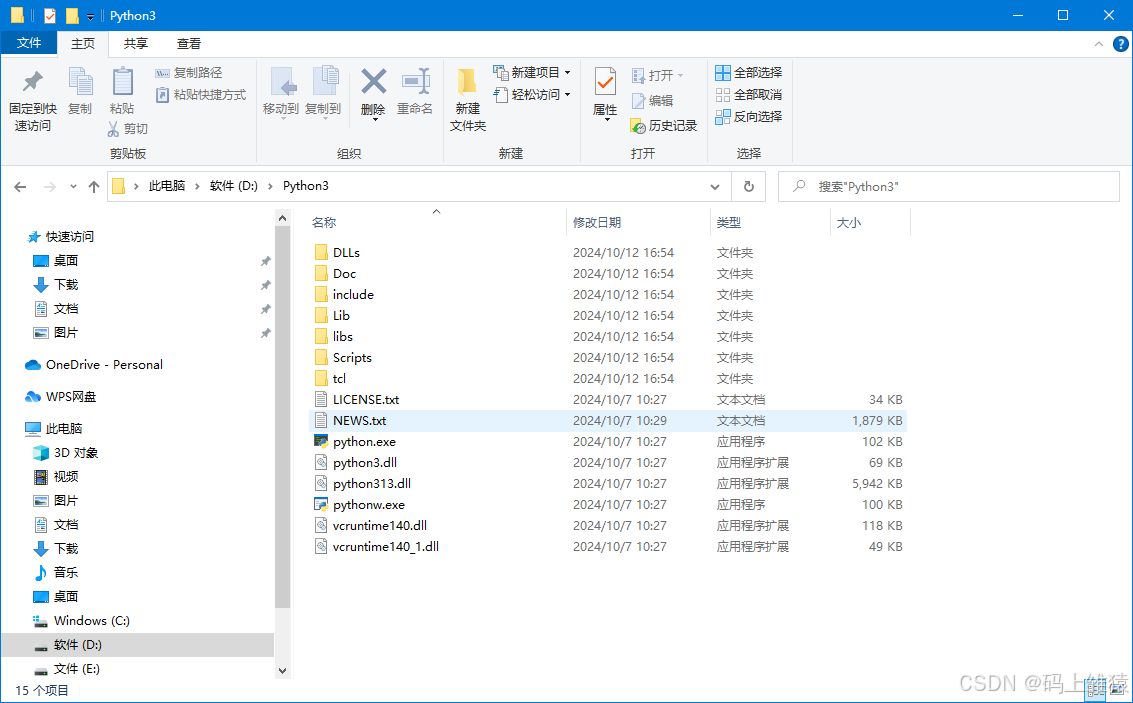
Task: Click Invert selection (反向选择)
Action: coord(749,116)
